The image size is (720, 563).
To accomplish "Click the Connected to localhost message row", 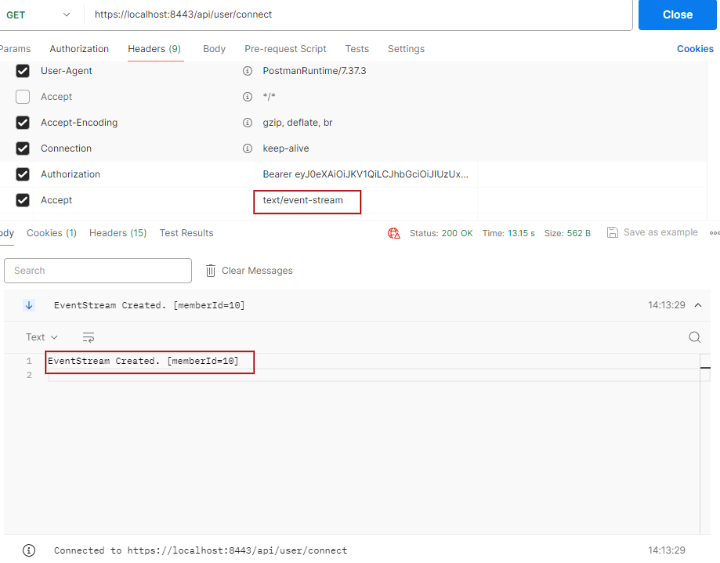I will click(357, 550).
